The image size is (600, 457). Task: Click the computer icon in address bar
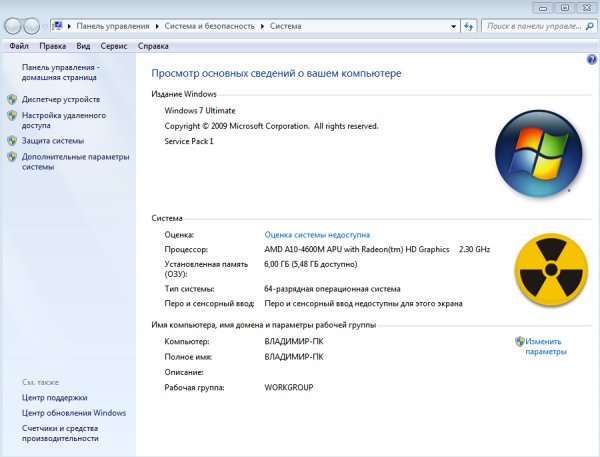[x=57, y=26]
